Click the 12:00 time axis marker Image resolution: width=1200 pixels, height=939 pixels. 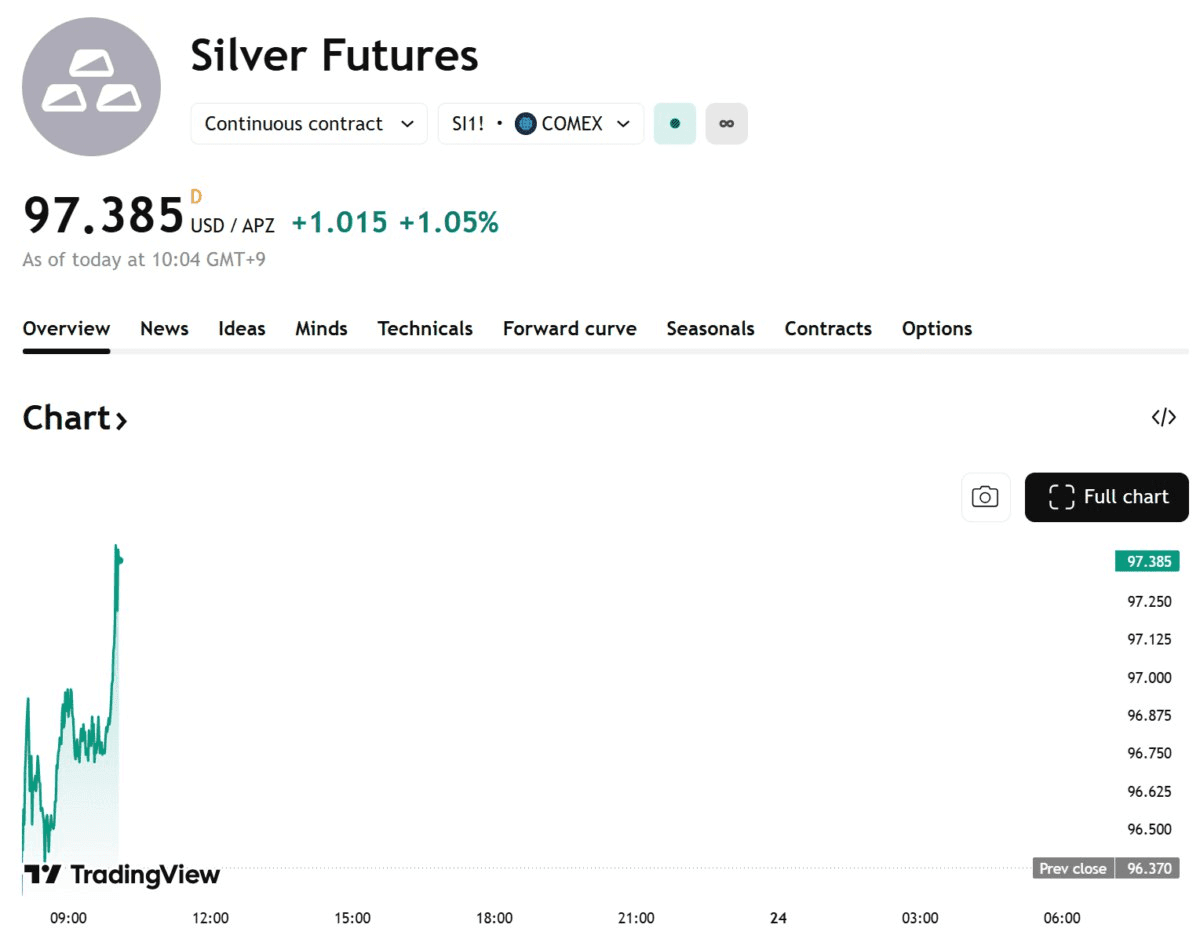click(210, 918)
